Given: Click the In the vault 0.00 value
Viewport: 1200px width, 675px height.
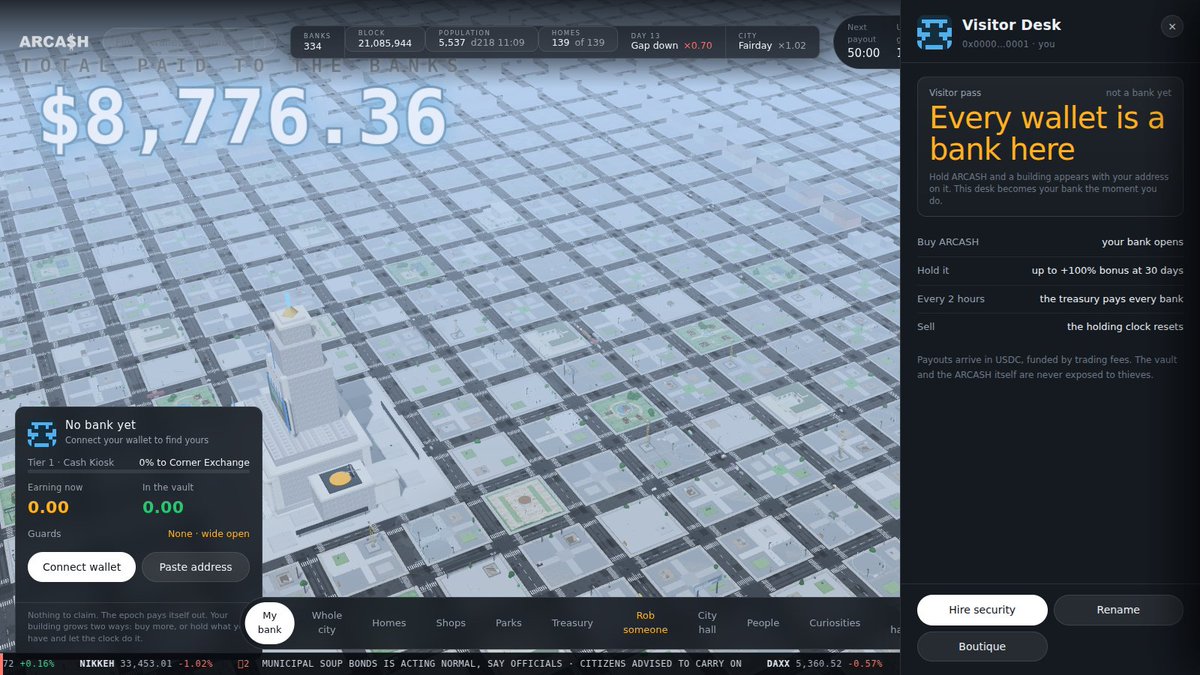Looking at the screenshot, I should (163, 507).
